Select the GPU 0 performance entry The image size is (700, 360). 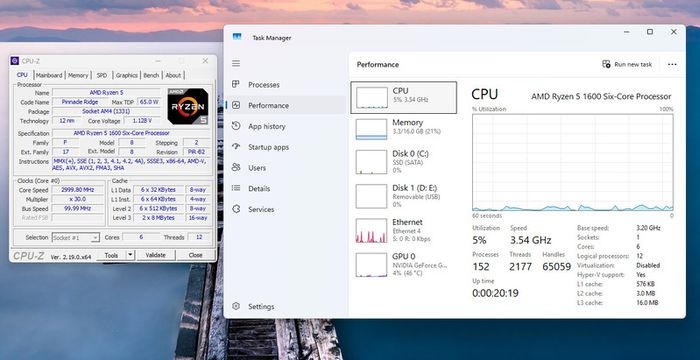coord(404,264)
